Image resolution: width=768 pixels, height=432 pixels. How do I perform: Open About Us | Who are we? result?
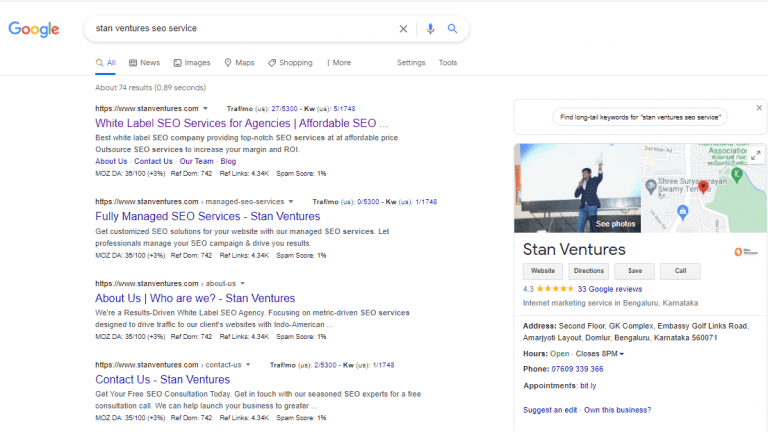pyautogui.click(x=195, y=298)
